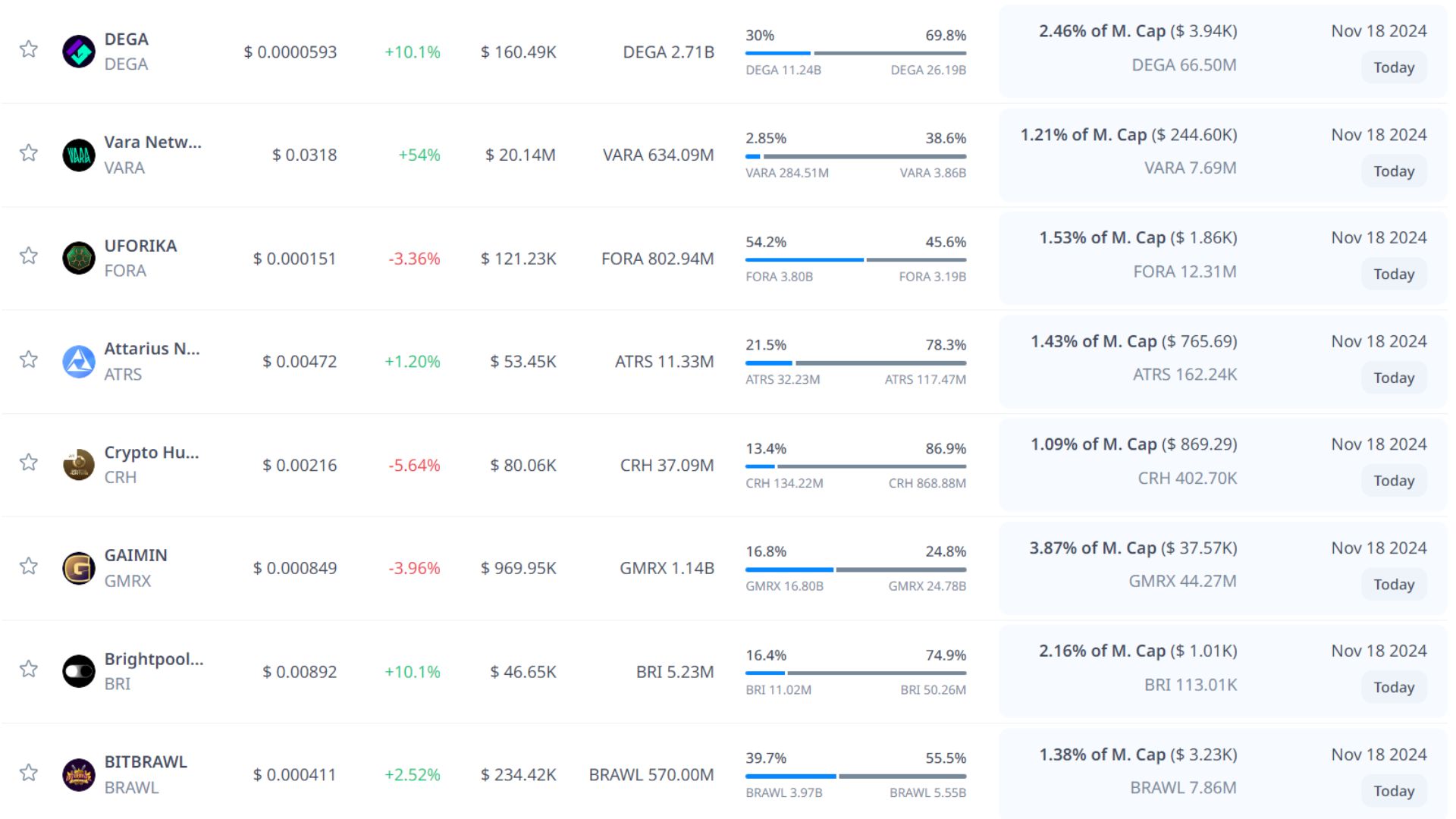This screenshot has width=1456, height=819.
Task: Star DEGA to add to watchlist
Action: [x=29, y=49]
